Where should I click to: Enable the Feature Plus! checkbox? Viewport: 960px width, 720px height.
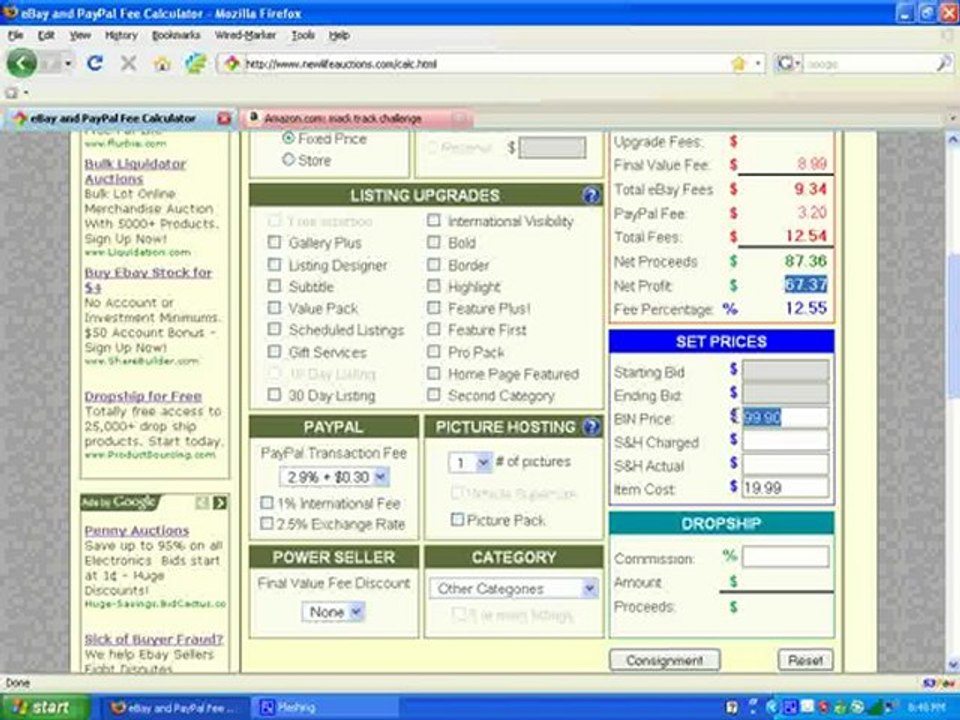(x=433, y=308)
